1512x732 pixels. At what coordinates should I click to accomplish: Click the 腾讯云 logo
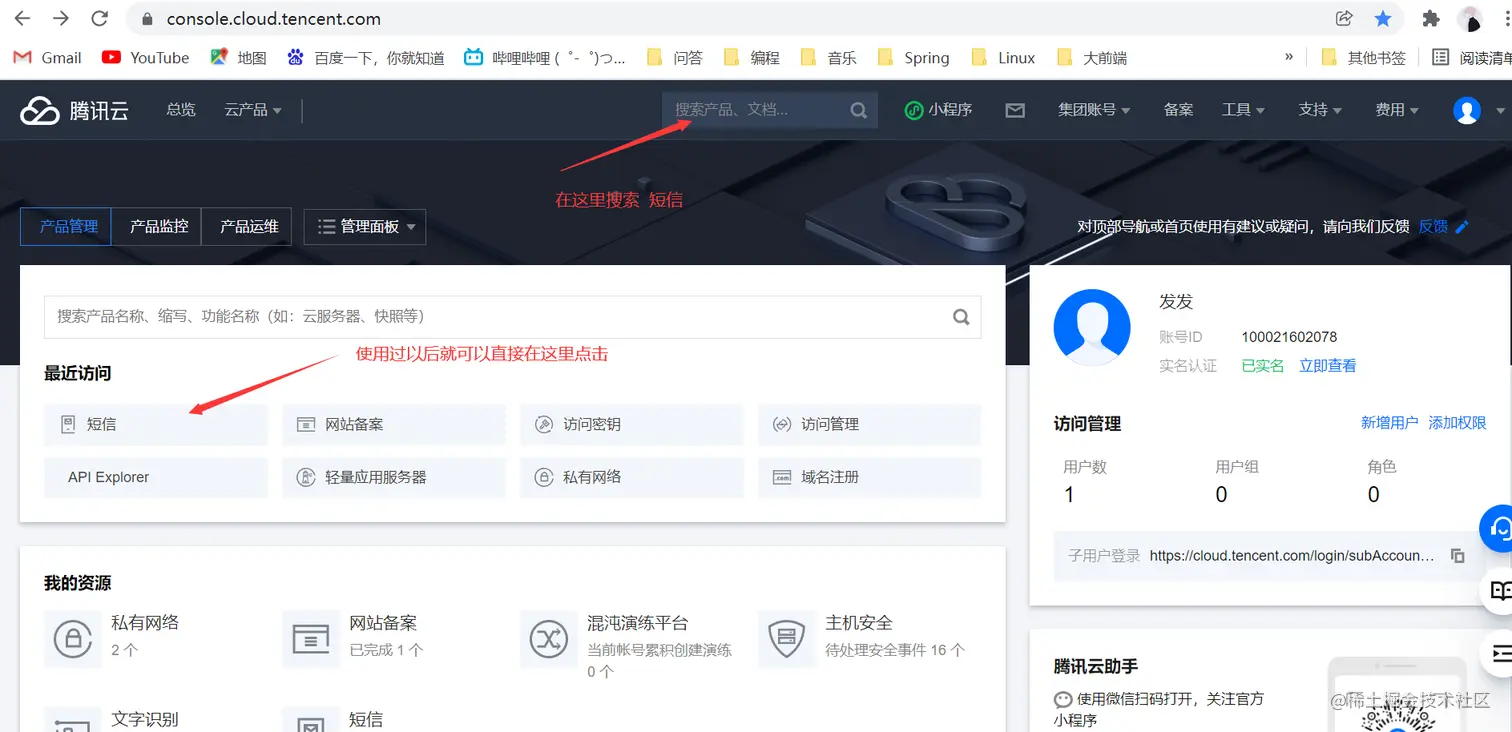tap(75, 110)
